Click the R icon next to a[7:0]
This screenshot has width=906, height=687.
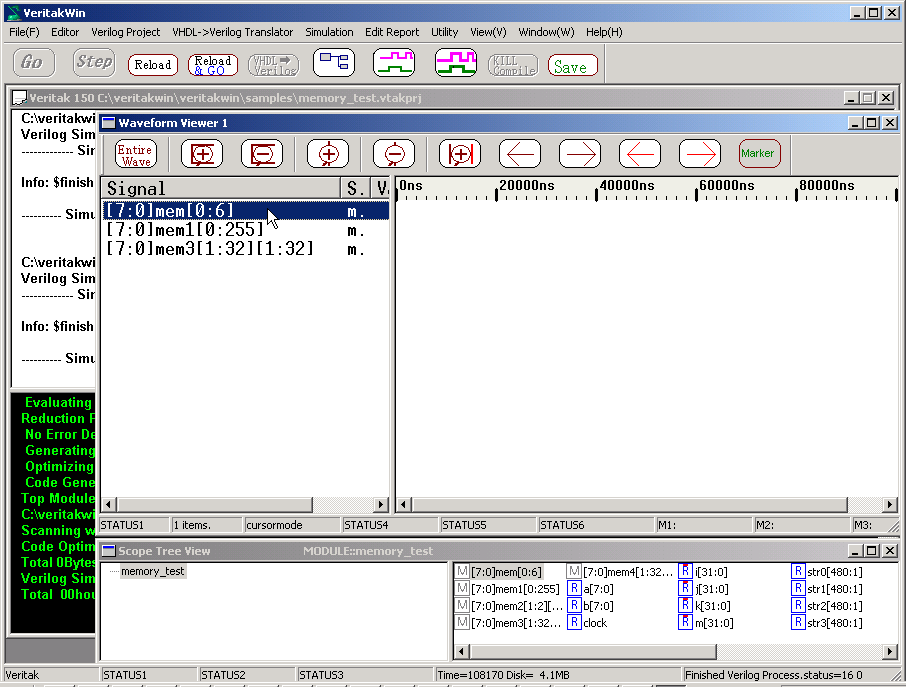574,589
